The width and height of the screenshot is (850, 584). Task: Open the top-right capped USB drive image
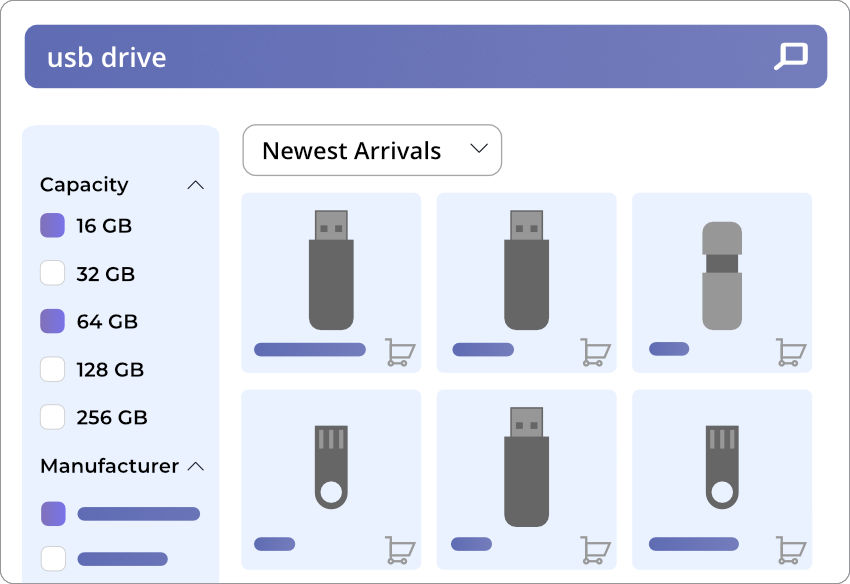(722, 275)
